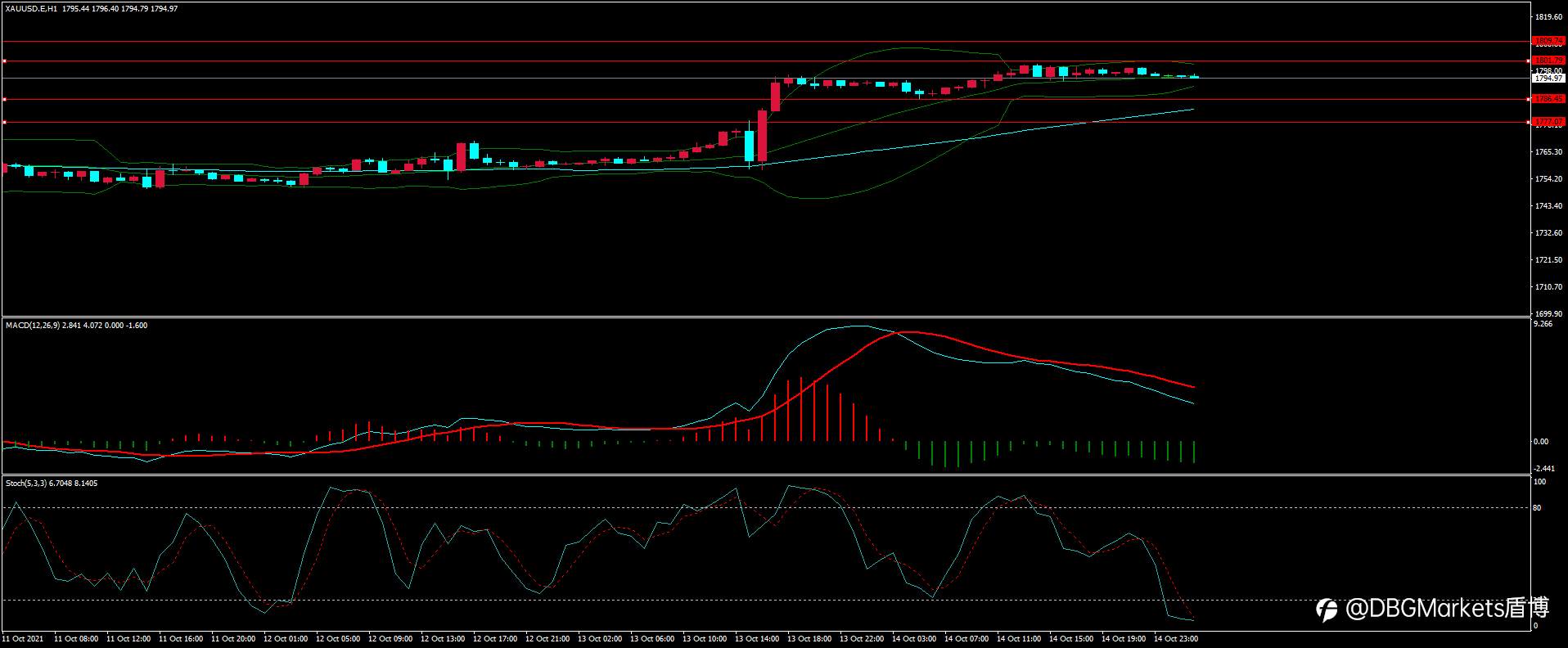Click the 1765.30 price axis label
Image resolution: width=1568 pixels, height=648 pixels.
click(x=1549, y=152)
